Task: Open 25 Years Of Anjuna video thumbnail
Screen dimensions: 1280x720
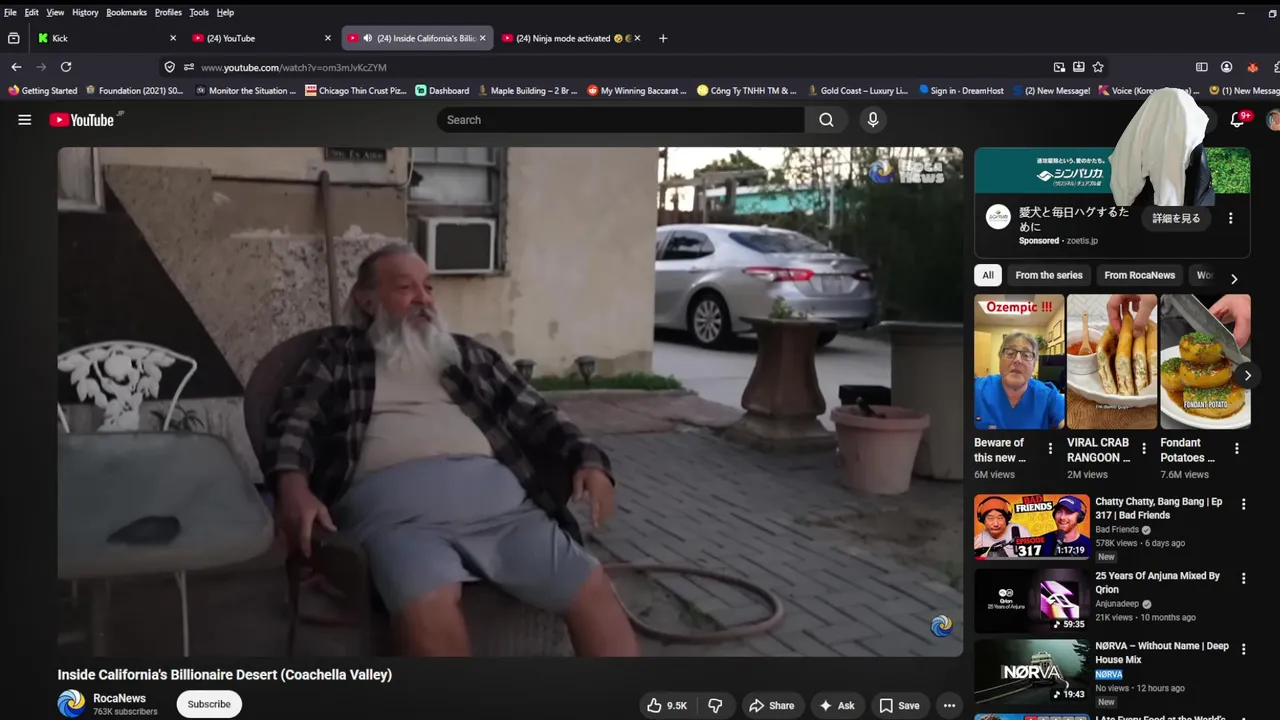Action: pyautogui.click(x=1032, y=601)
